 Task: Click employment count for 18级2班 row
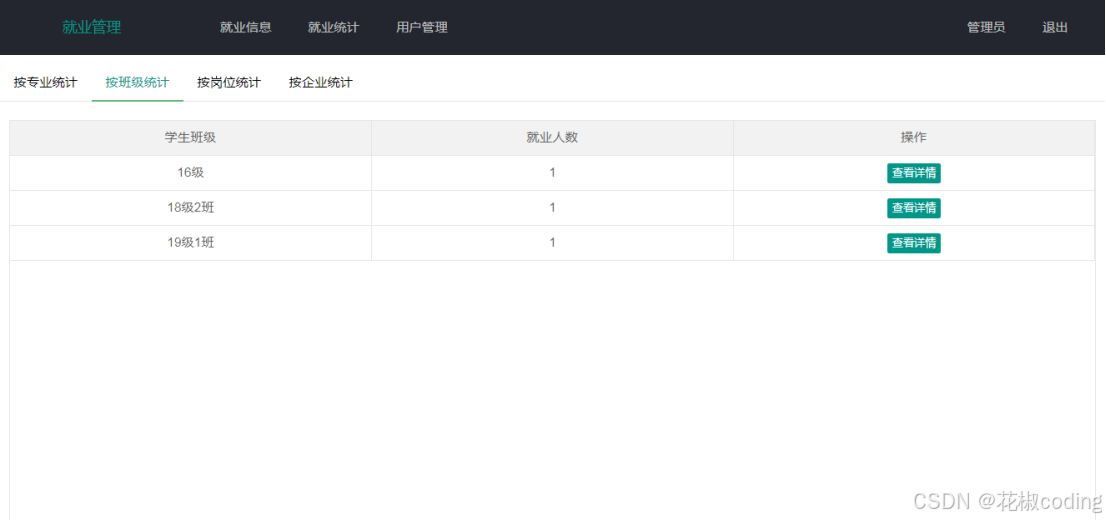point(552,208)
